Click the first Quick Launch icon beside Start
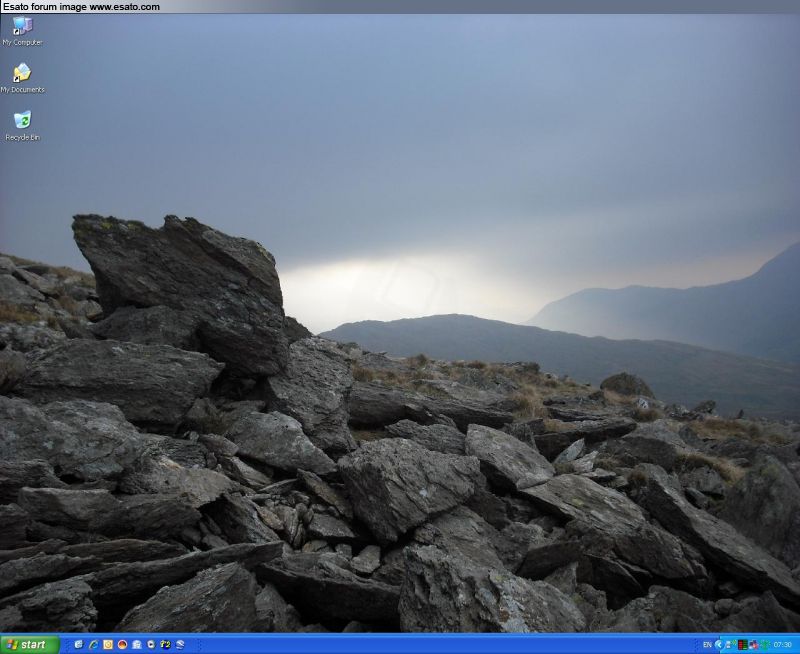 click(79, 645)
